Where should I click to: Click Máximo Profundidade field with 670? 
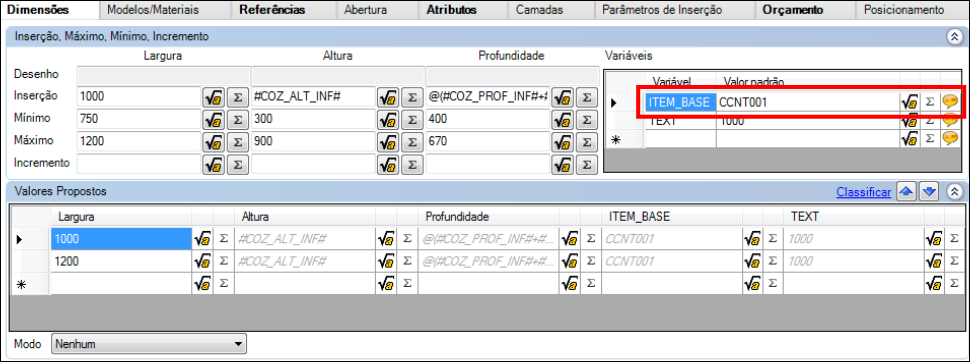(487, 141)
